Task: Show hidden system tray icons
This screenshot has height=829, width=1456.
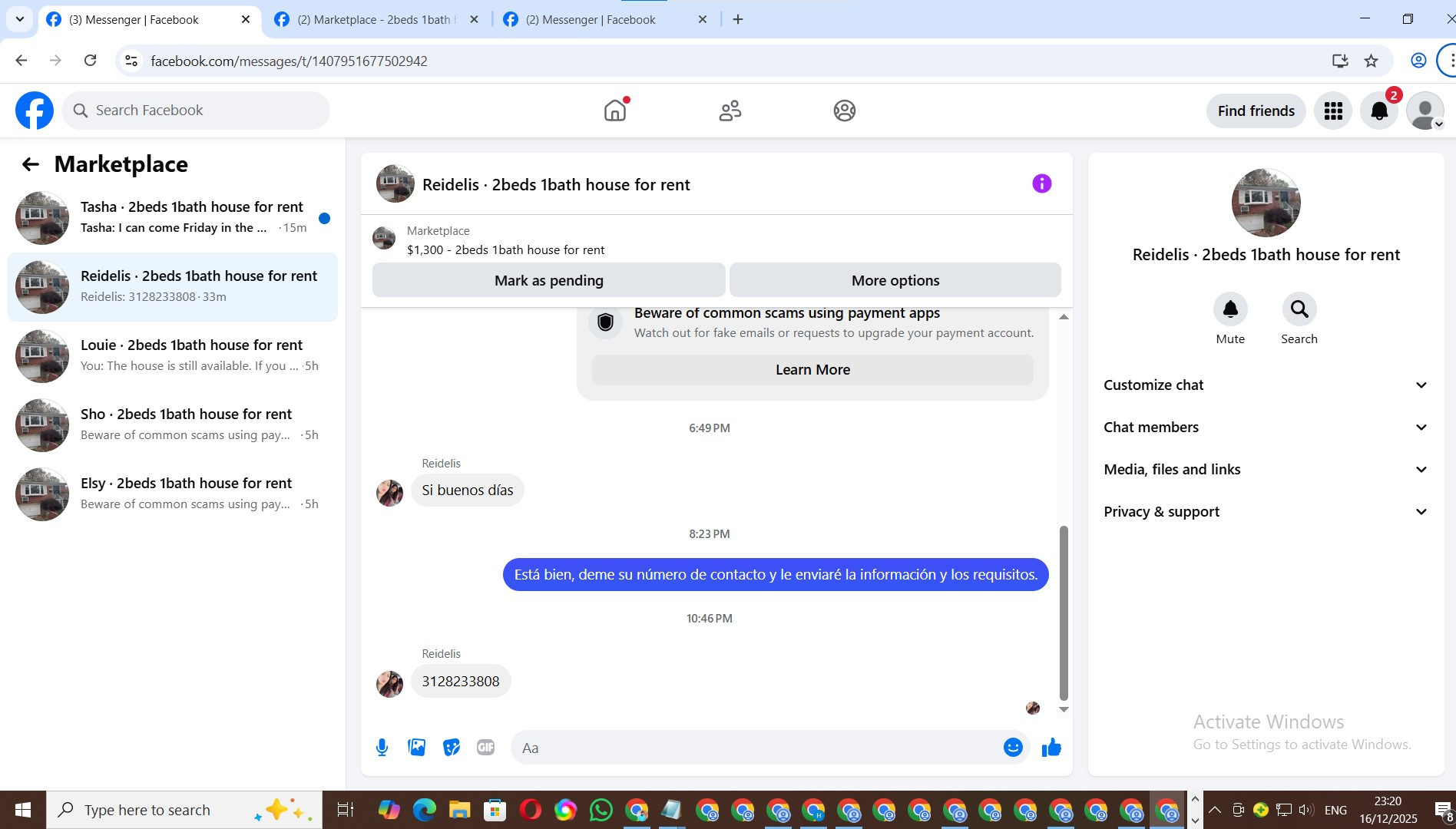Action: [x=1215, y=810]
